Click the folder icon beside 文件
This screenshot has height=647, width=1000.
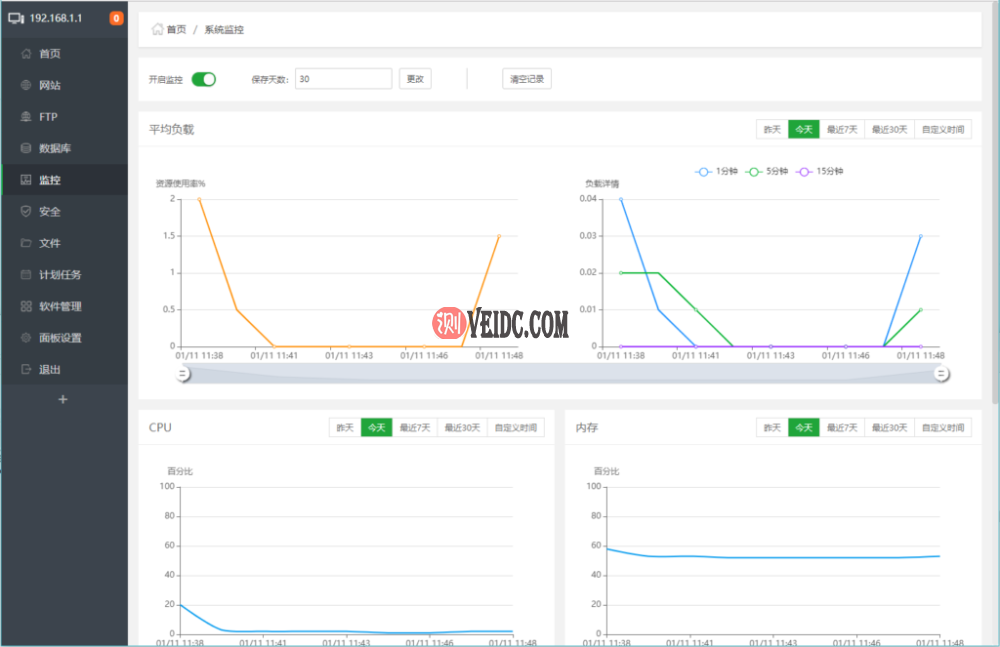click(x=26, y=243)
